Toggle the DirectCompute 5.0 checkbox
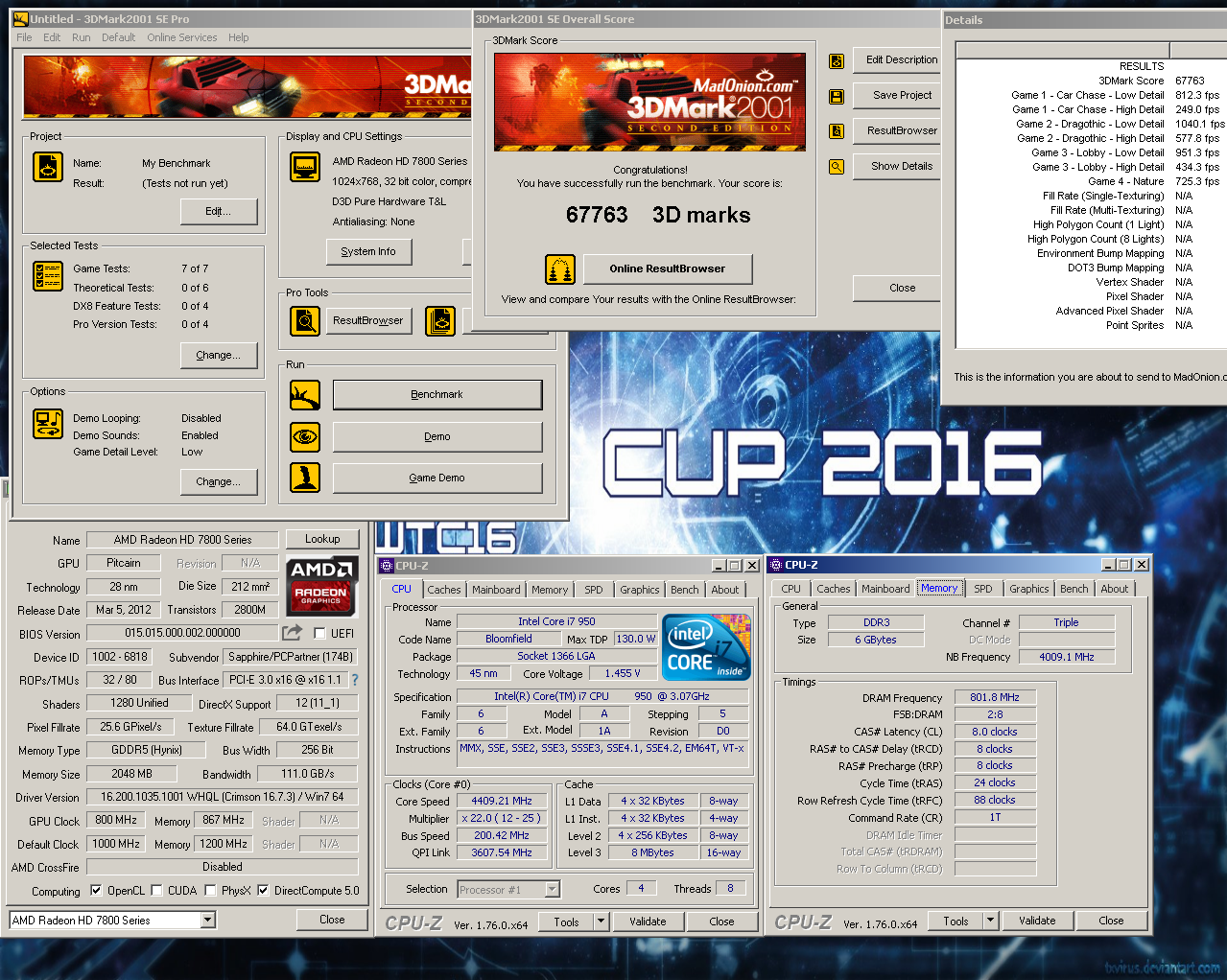Viewport: 1227px width, 980px height. click(263, 890)
